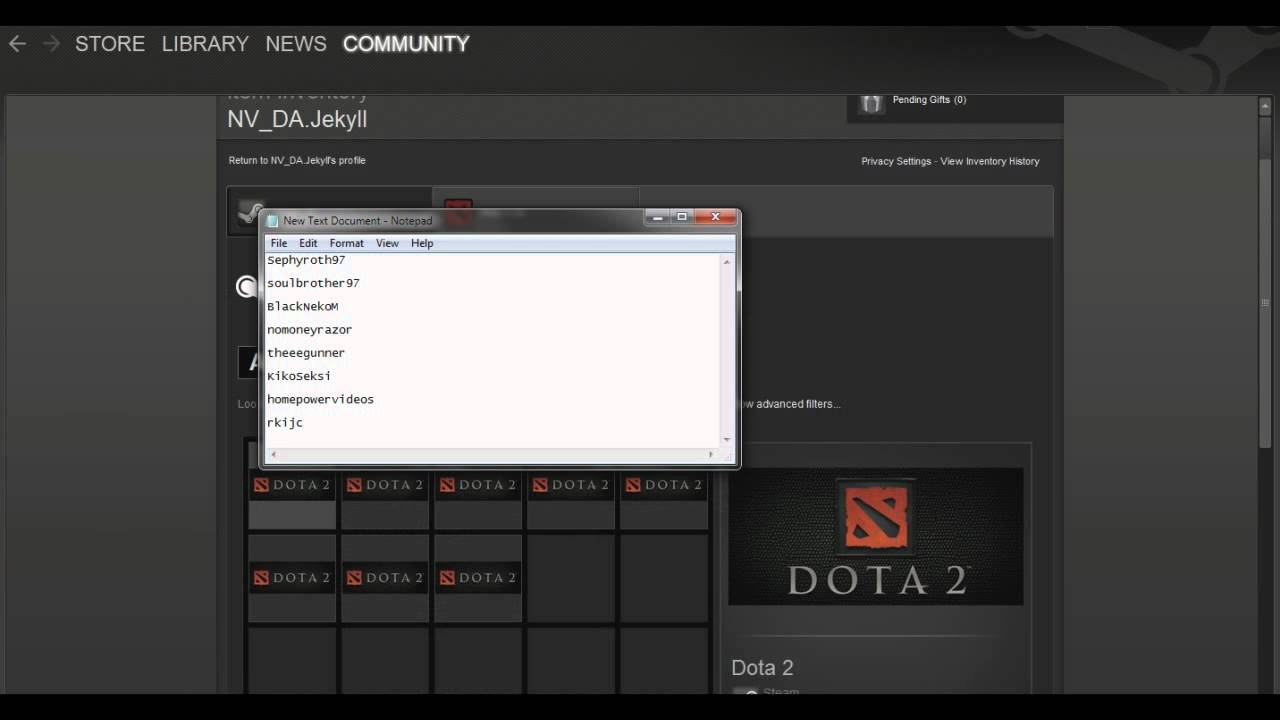Select the third Dota 2 item in second row
1280x720 pixels.
pos(478,578)
